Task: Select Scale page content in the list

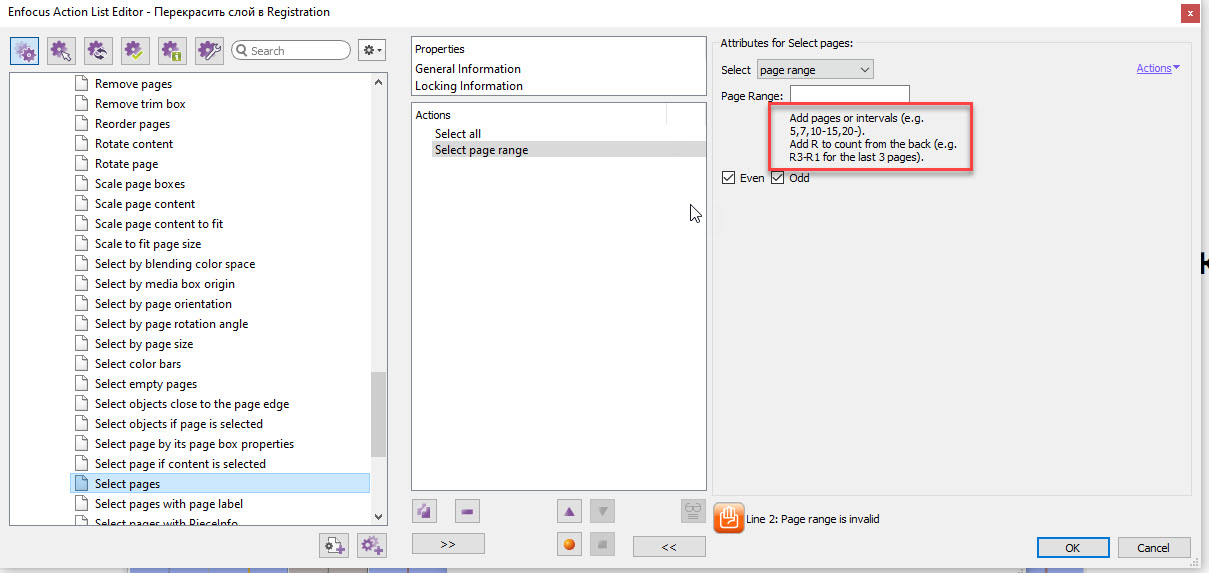Action: click(x=145, y=204)
